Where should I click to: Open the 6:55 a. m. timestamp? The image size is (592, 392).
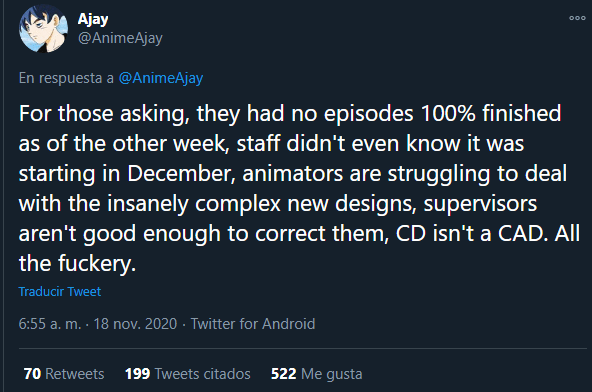(50, 324)
